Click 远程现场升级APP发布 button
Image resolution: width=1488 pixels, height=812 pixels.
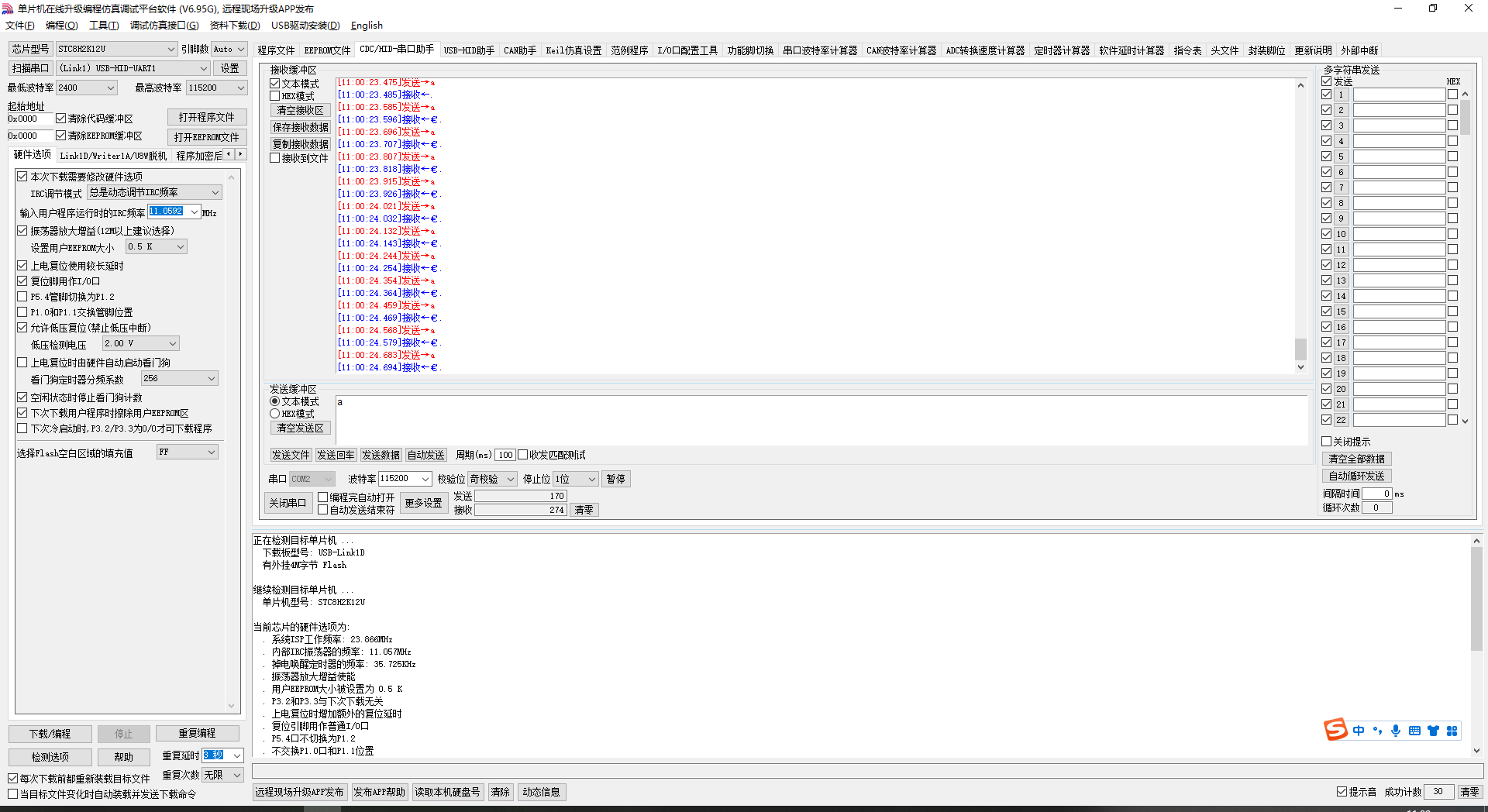pyautogui.click(x=299, y=792)
